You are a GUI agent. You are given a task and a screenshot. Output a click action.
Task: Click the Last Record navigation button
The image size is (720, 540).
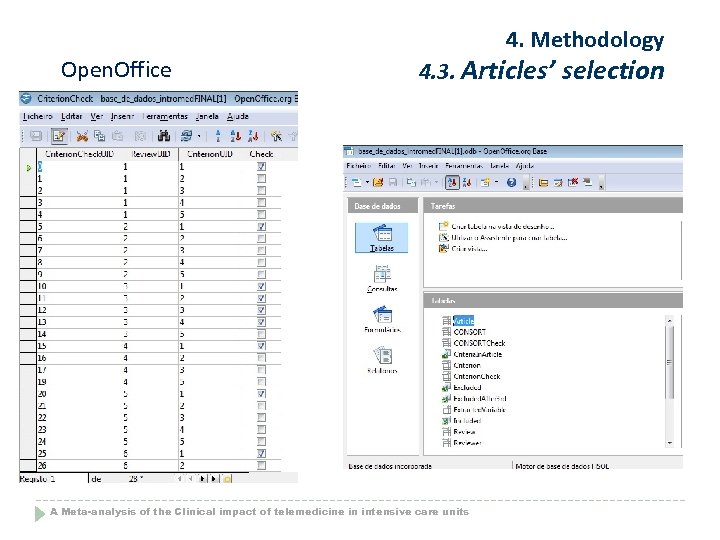coord(214,479)
